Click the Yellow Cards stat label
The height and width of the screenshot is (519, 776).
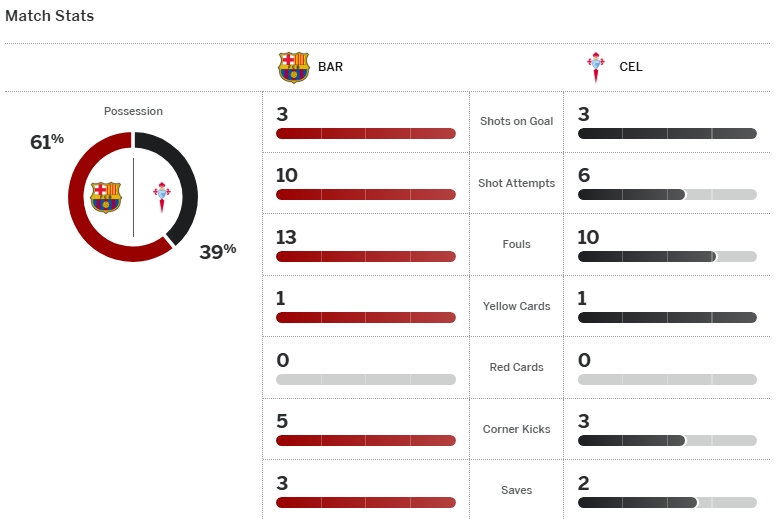516,306
